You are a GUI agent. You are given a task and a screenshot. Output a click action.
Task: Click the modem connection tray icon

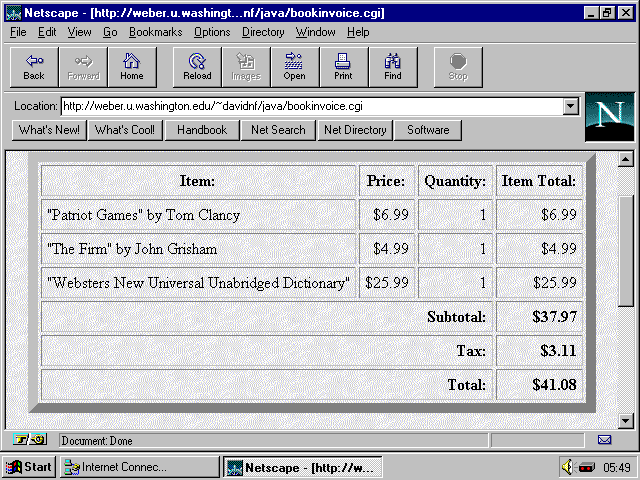coord(587,467)
